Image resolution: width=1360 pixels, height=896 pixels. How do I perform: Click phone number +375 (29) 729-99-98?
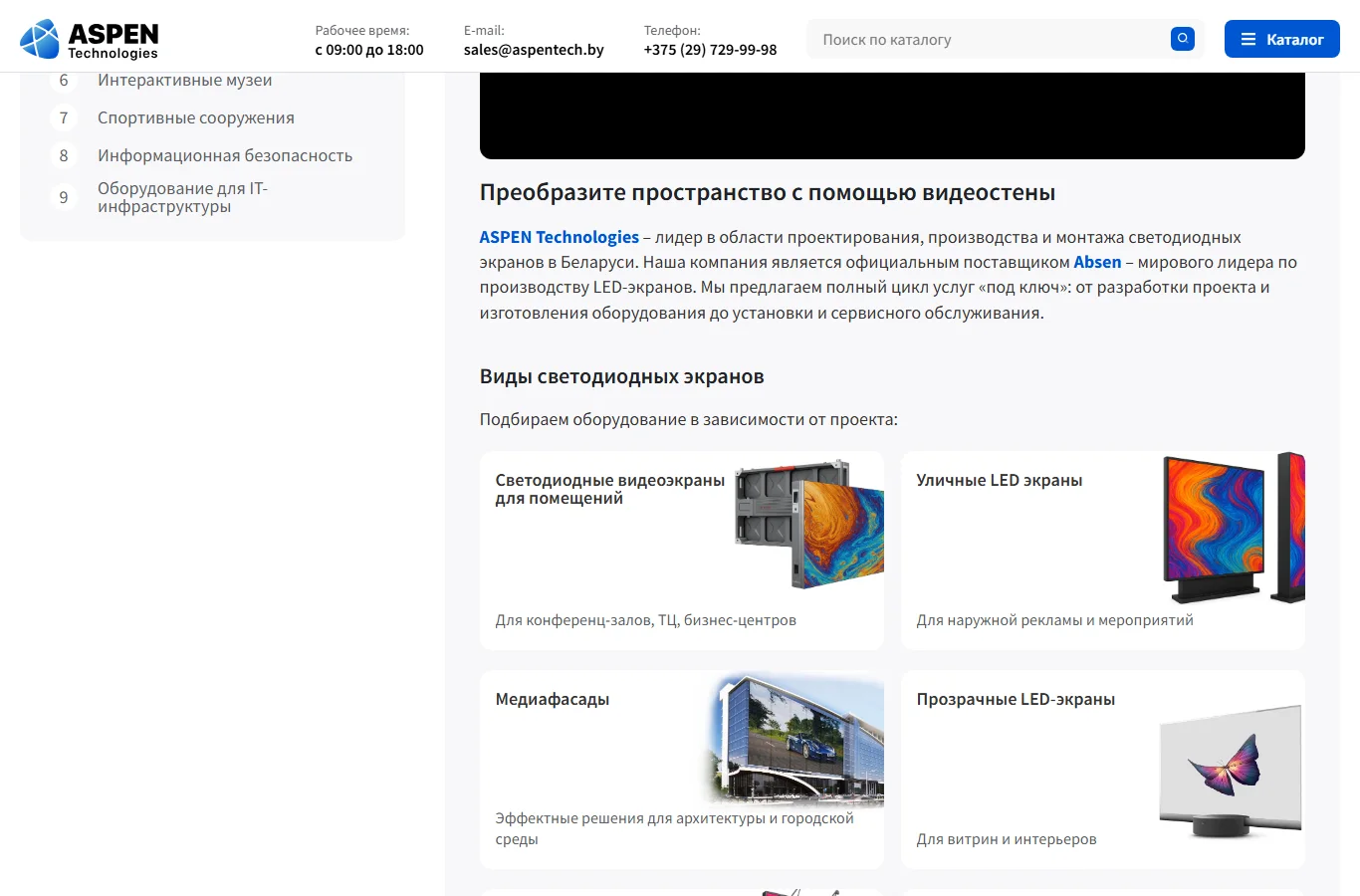coord(710,50)
